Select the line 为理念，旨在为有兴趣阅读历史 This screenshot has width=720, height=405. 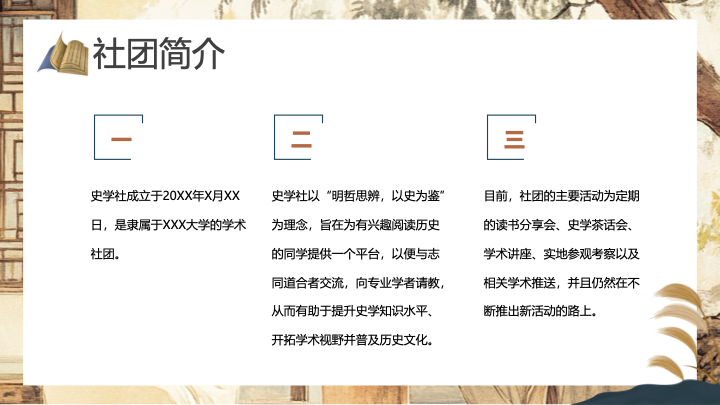pos(355,225)
